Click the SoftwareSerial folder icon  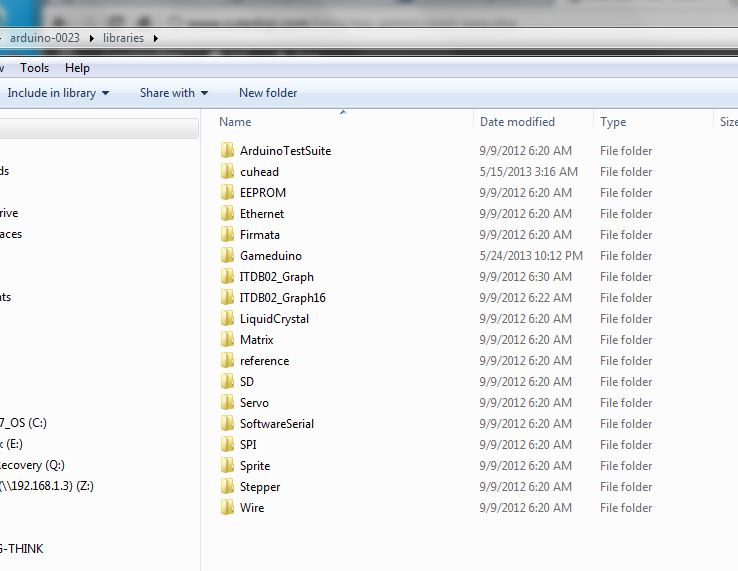click(227, 424)
